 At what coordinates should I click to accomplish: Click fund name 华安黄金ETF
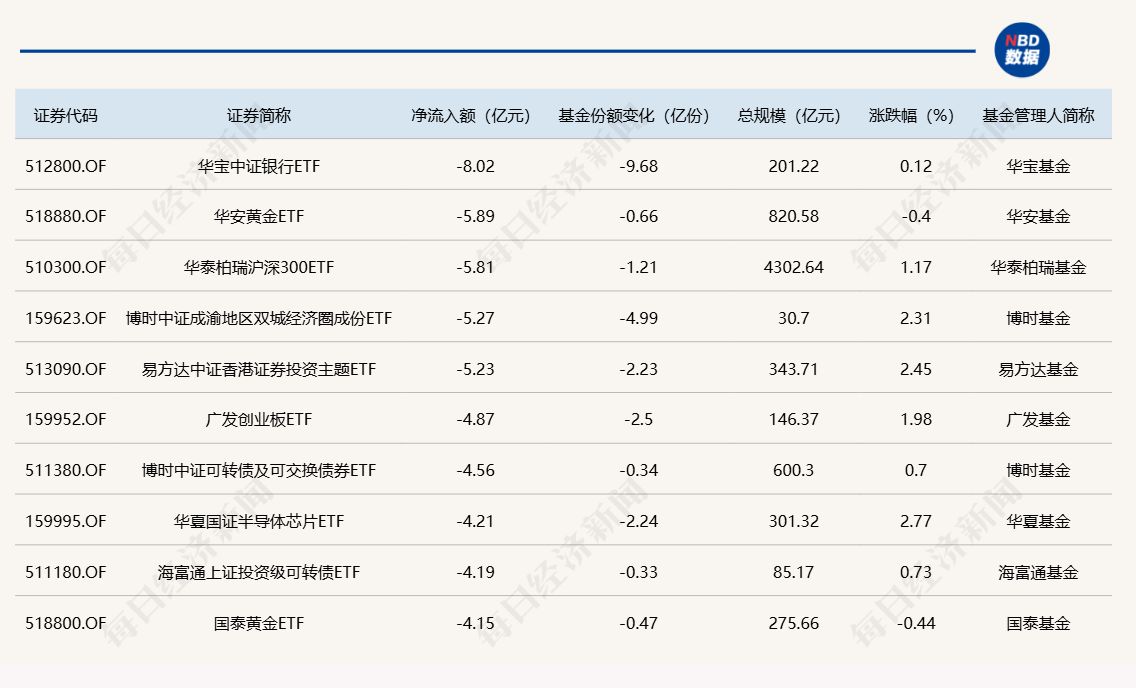[x=259, y=217]
